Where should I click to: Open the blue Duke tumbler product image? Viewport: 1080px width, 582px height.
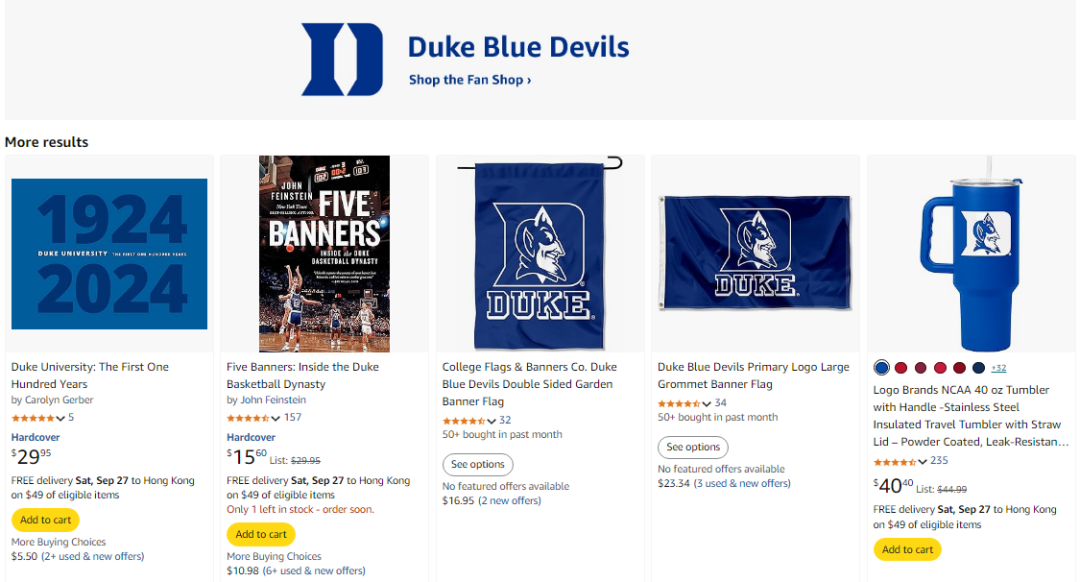pos(970,254)
